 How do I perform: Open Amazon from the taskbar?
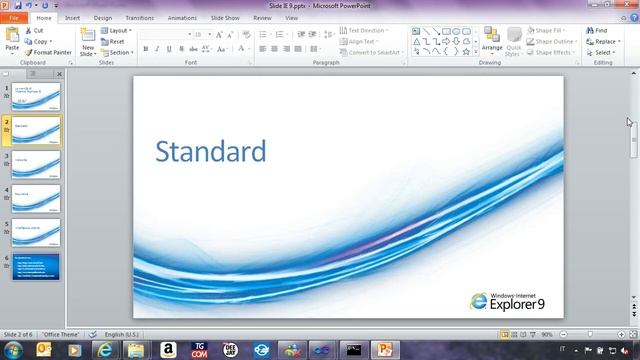click(168, 350)
